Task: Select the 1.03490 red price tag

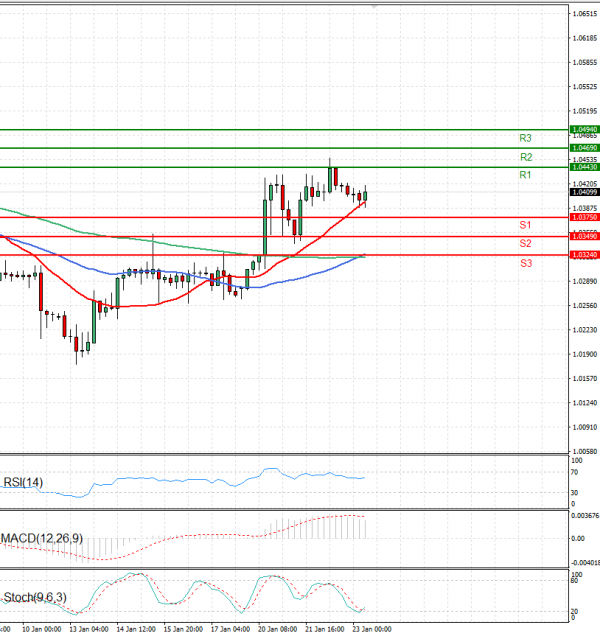Action: coord(585,236)
